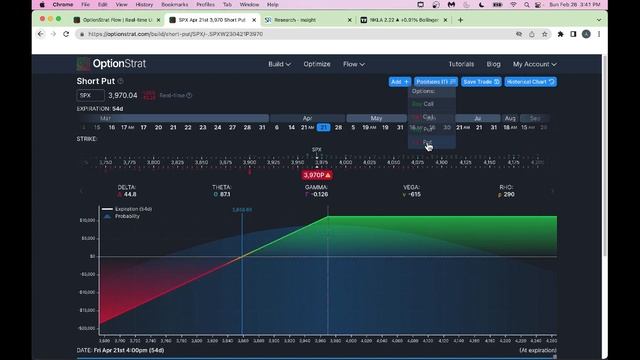Image resolution: width=640 pixels, height=360 pixels.
Task: Click the SPX ticker symbol input field
Action: [90, 96]
